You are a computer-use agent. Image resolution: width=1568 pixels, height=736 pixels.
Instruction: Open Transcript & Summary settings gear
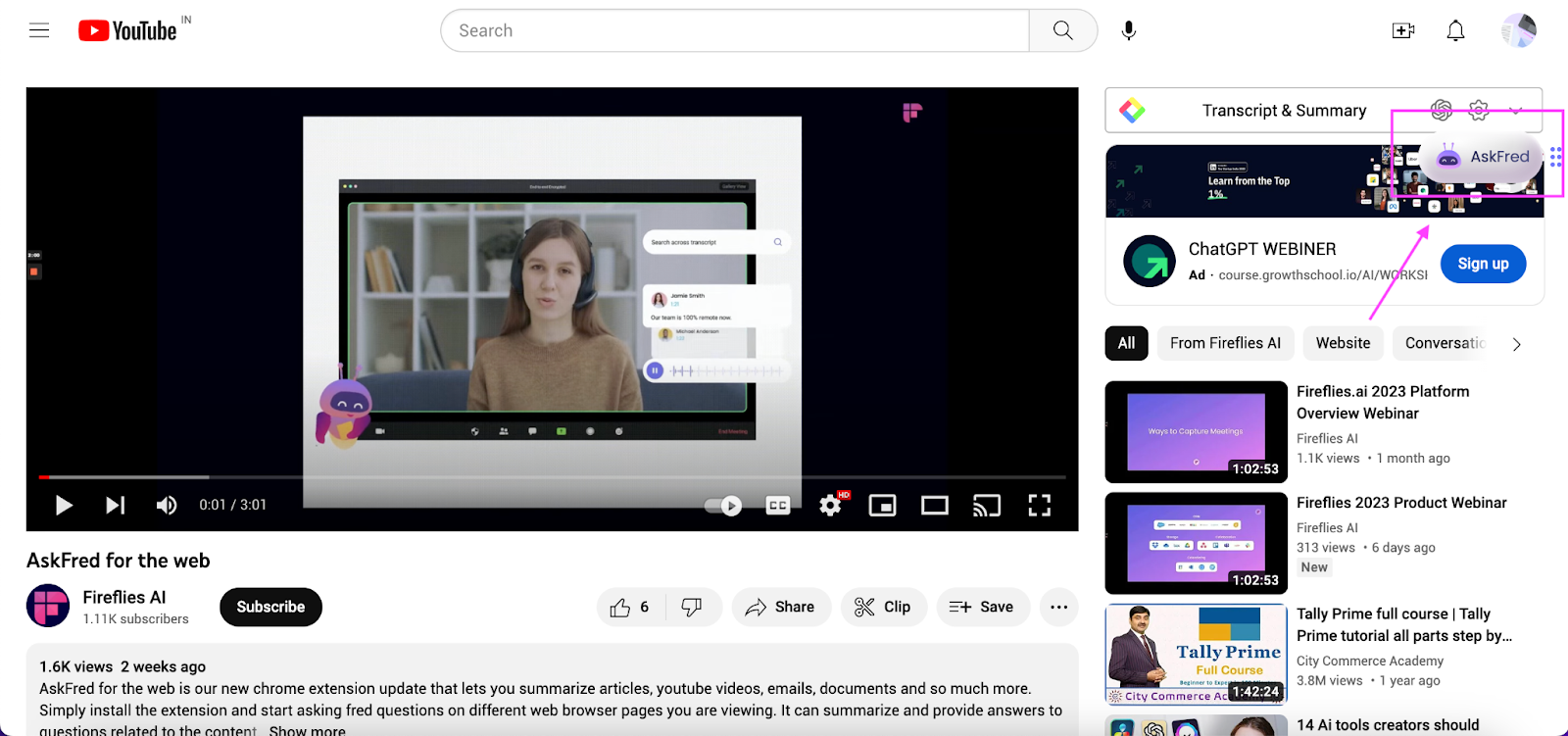click(1479, 111)
